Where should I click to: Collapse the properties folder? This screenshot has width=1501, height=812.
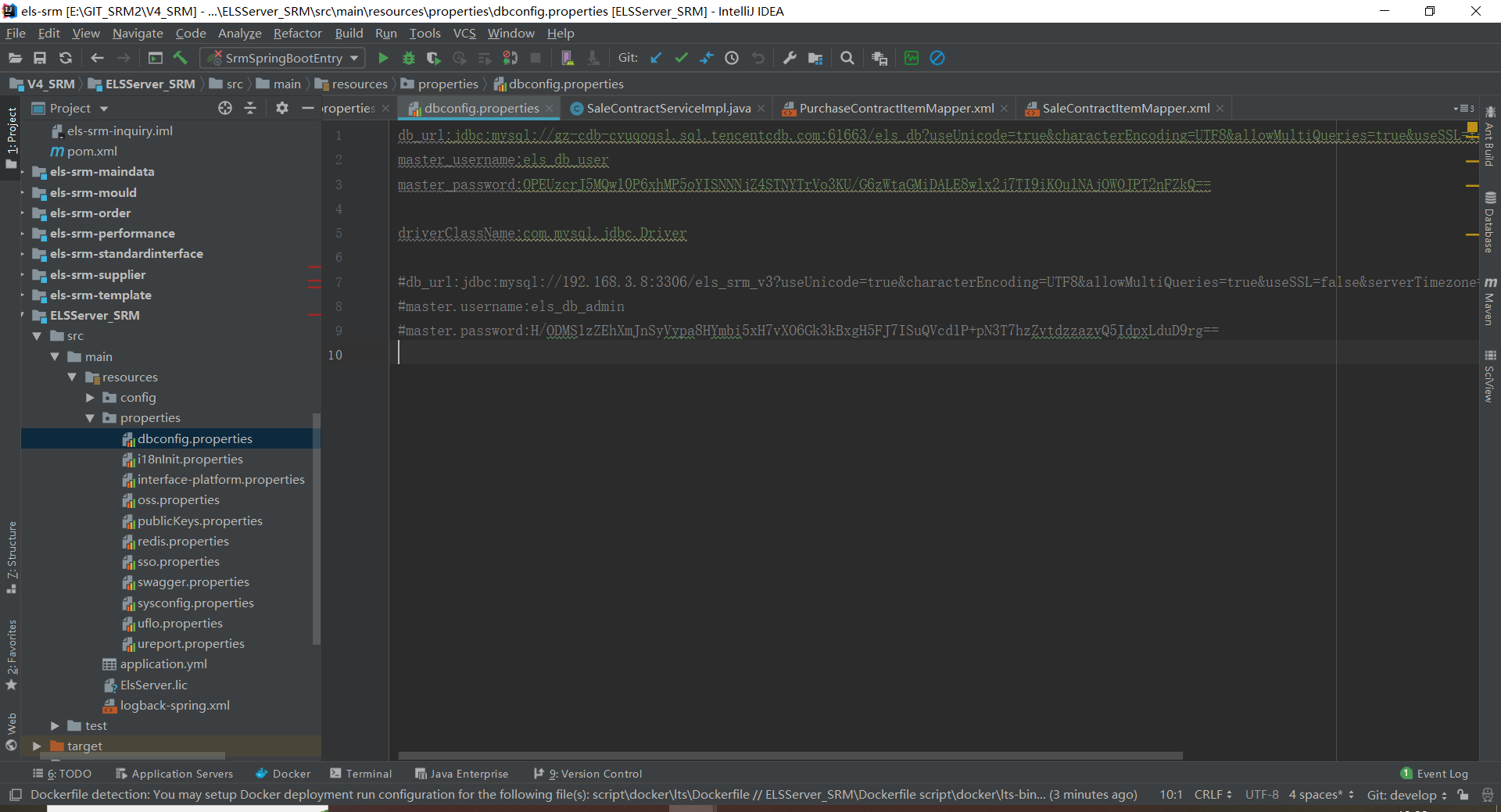(90, 418)
